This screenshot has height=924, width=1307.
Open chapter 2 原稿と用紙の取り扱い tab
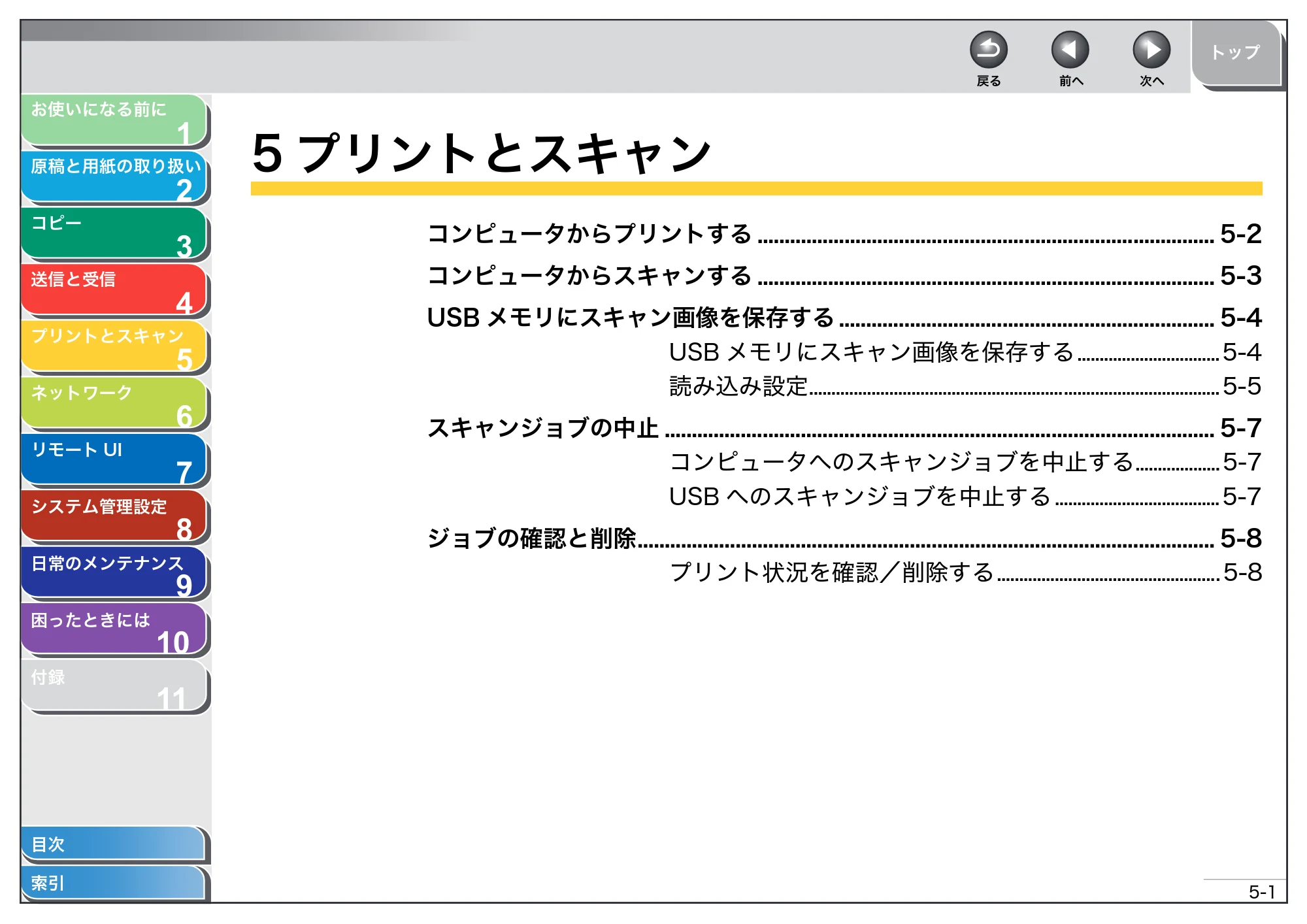(x=114, y=176)
